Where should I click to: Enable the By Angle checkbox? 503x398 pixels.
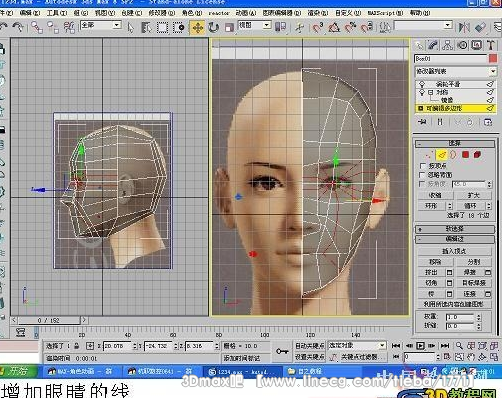tap(423, 184)
